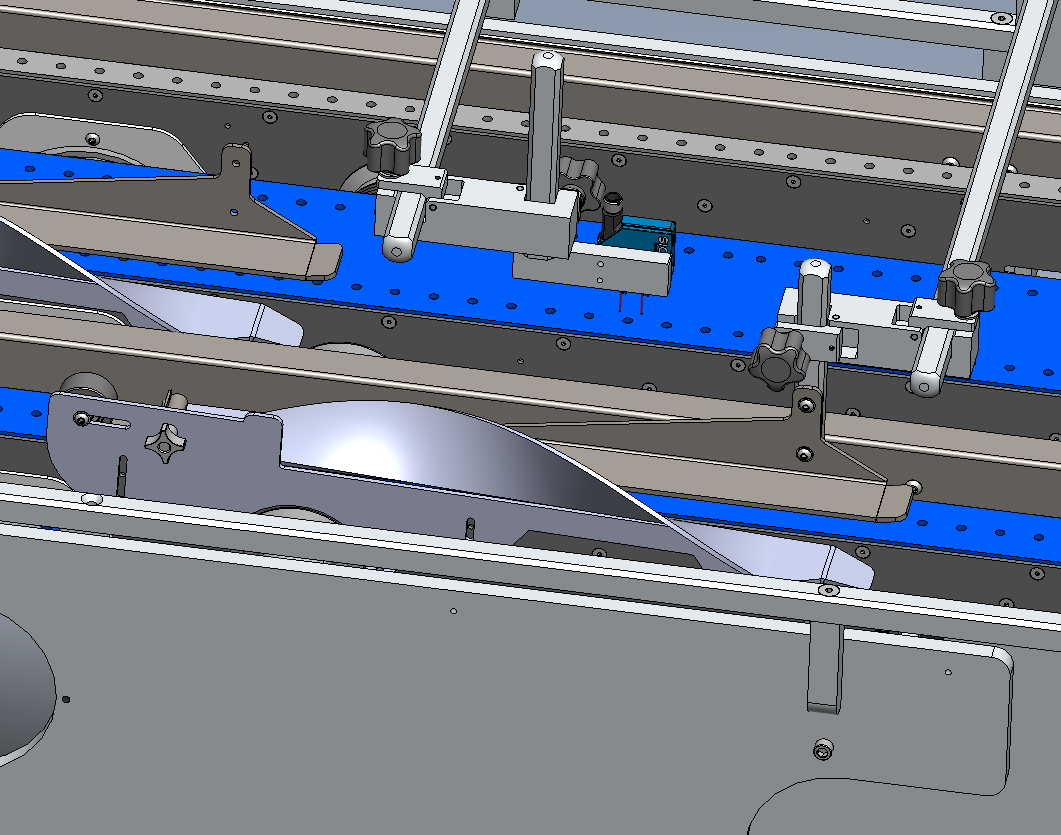Click the red sensor pins below the bracket
1061x835 pixels.
point(631,303)
